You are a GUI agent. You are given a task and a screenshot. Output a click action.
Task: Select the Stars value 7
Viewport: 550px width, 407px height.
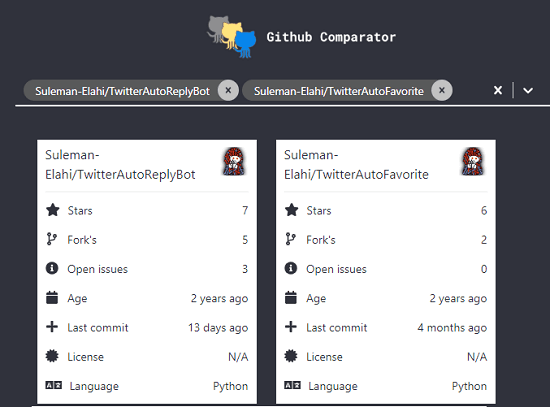(x=245, y=211)
